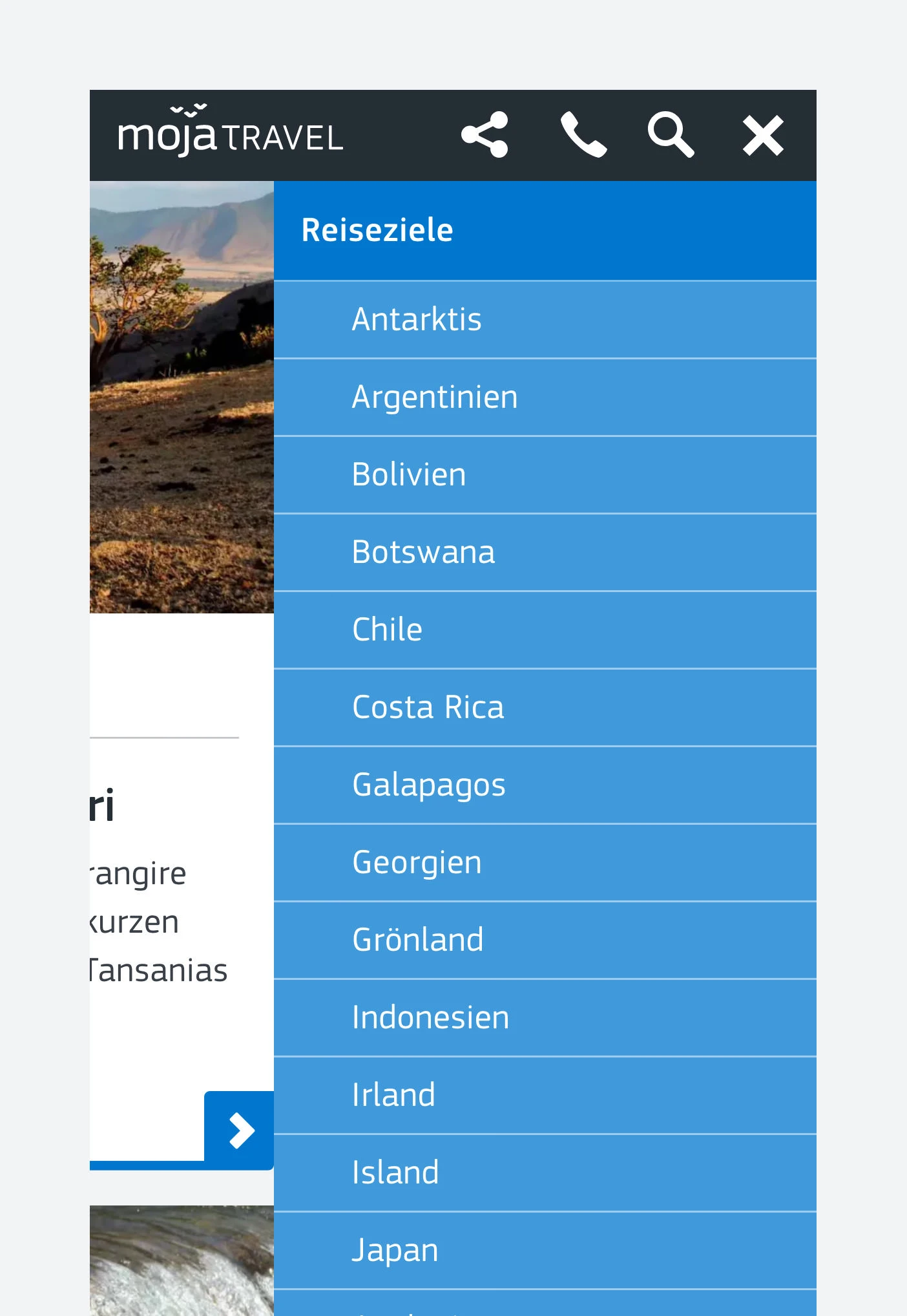Open the share icon in header
Screen dimensions: 907x1316
point(485,135)
